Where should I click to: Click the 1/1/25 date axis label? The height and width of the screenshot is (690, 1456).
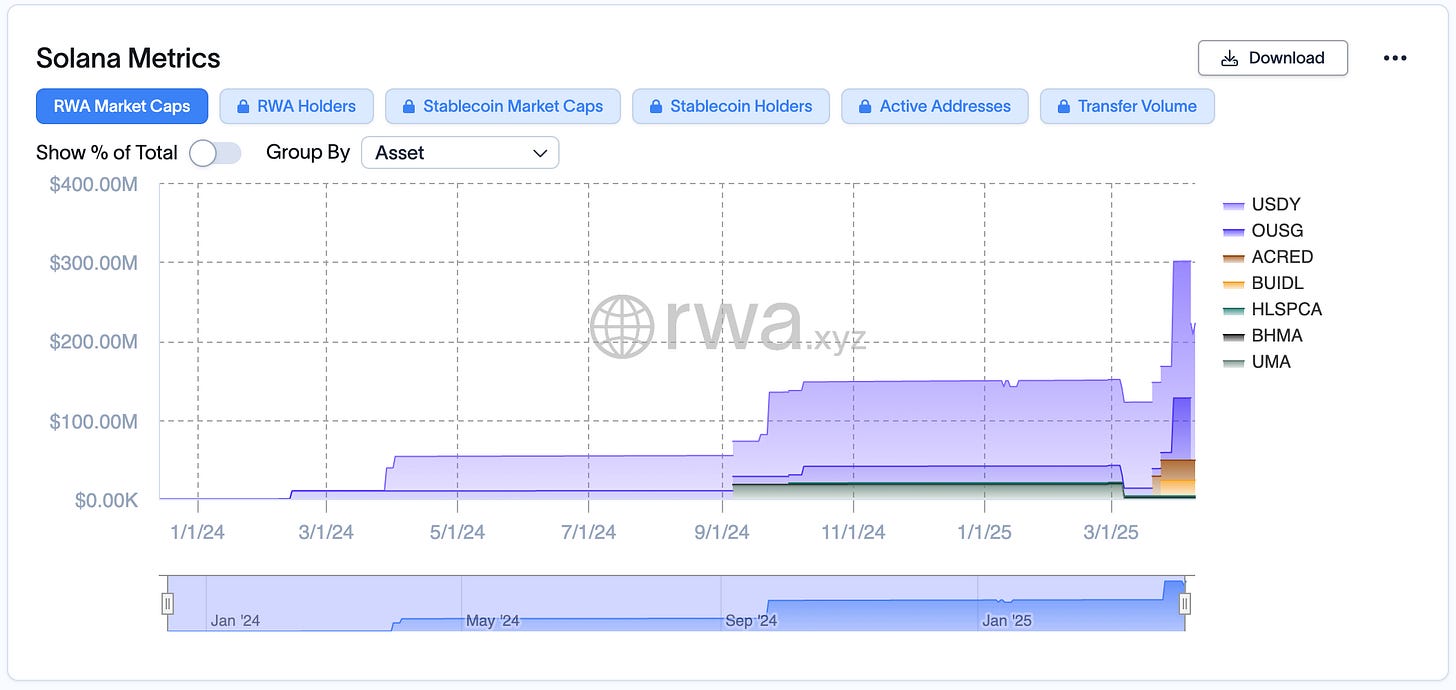[x=984, y=533]
